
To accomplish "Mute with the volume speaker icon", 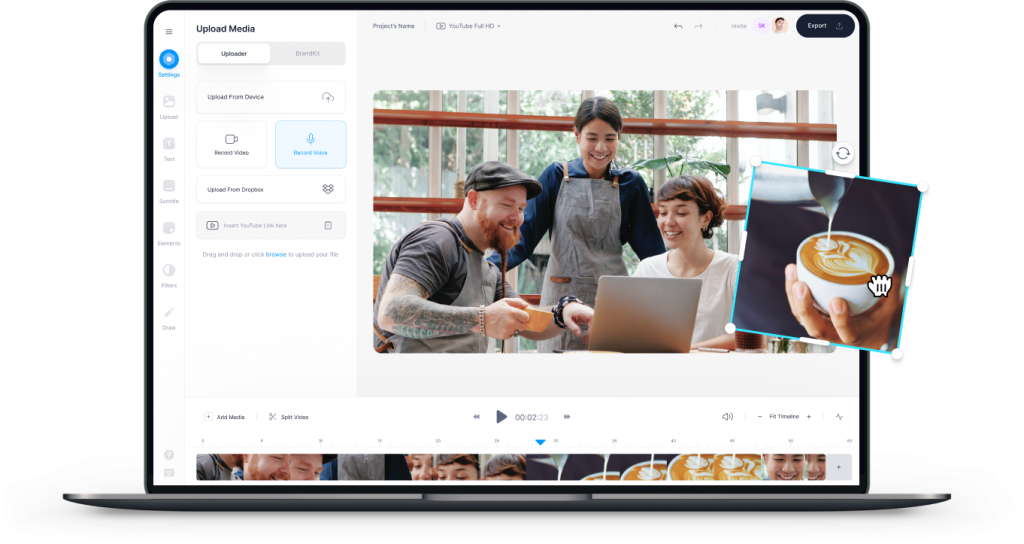I will [728, 417].
